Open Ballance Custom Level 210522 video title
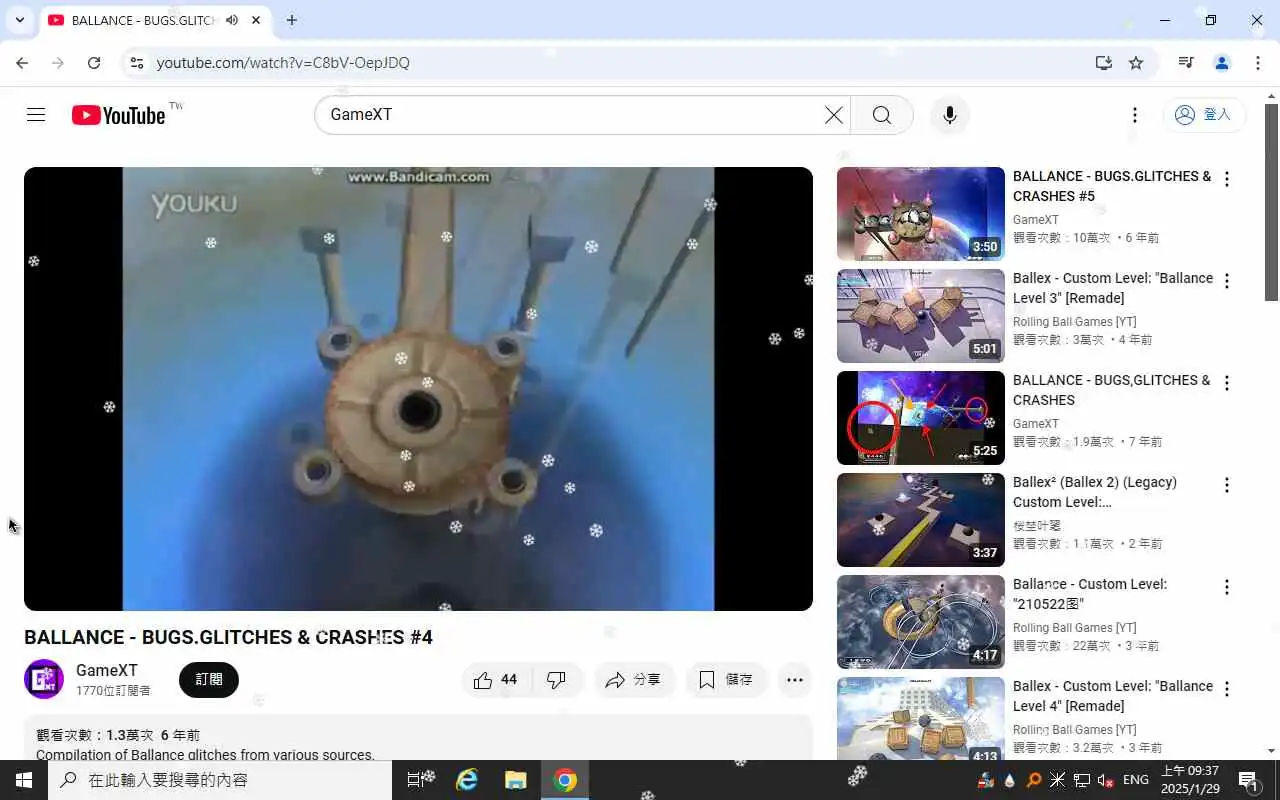This screenshot has height=800, width=1280. (1090, 594)
